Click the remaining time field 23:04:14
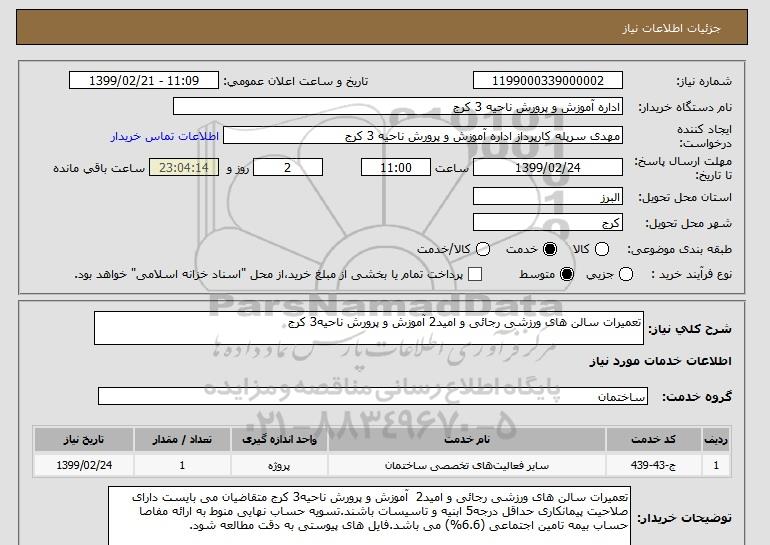The height and width of the screenshot is (545, 770). [x=184, y=167]
